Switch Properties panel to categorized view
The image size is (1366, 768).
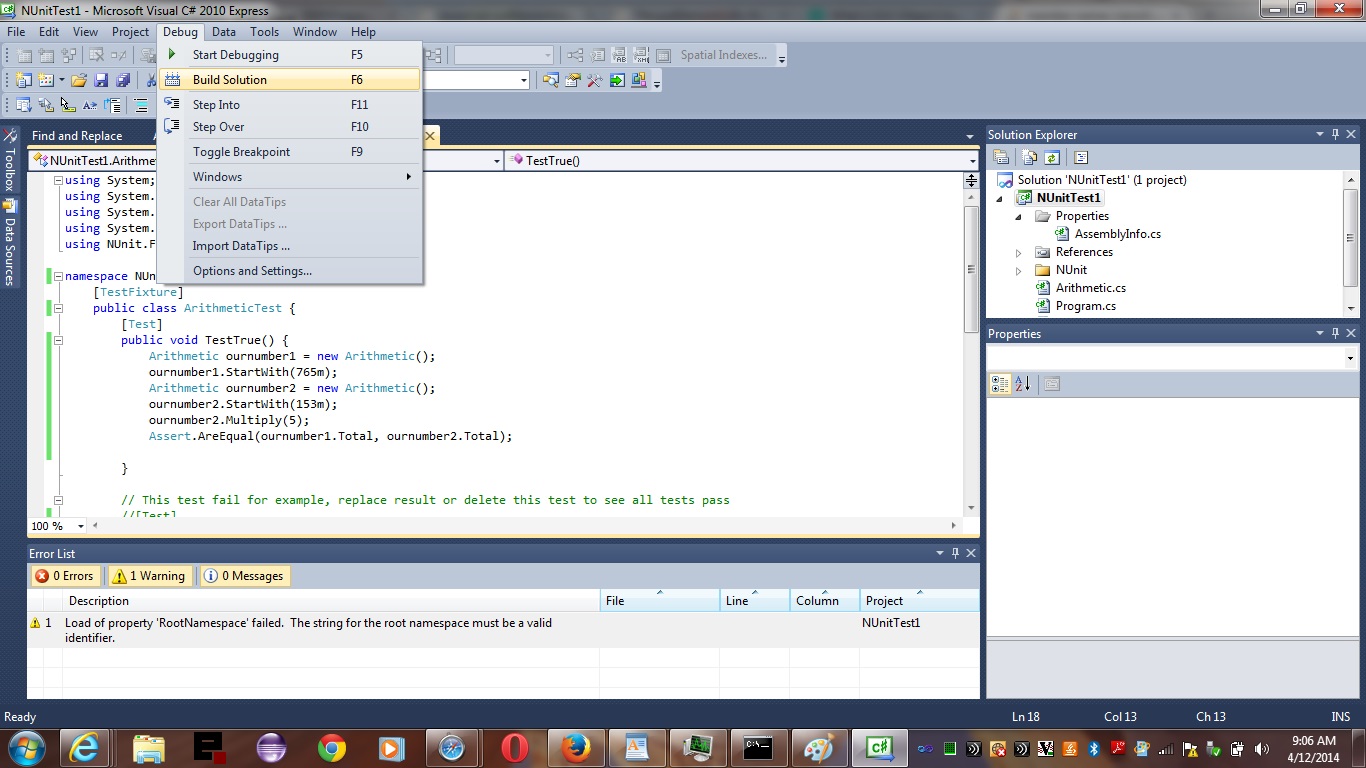coord(1000,384)
